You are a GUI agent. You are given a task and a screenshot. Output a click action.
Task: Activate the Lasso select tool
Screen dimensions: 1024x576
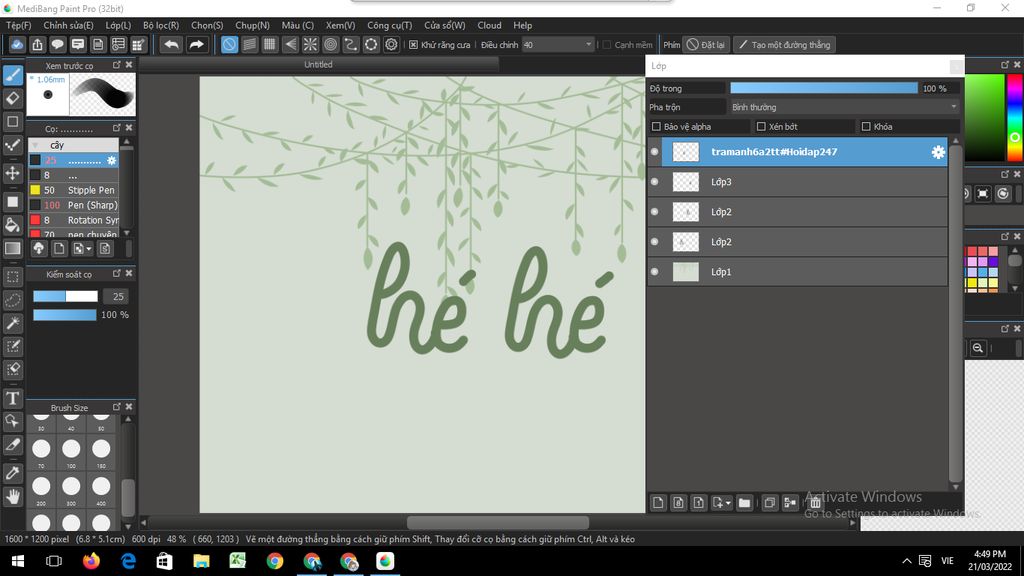(13, 300)
